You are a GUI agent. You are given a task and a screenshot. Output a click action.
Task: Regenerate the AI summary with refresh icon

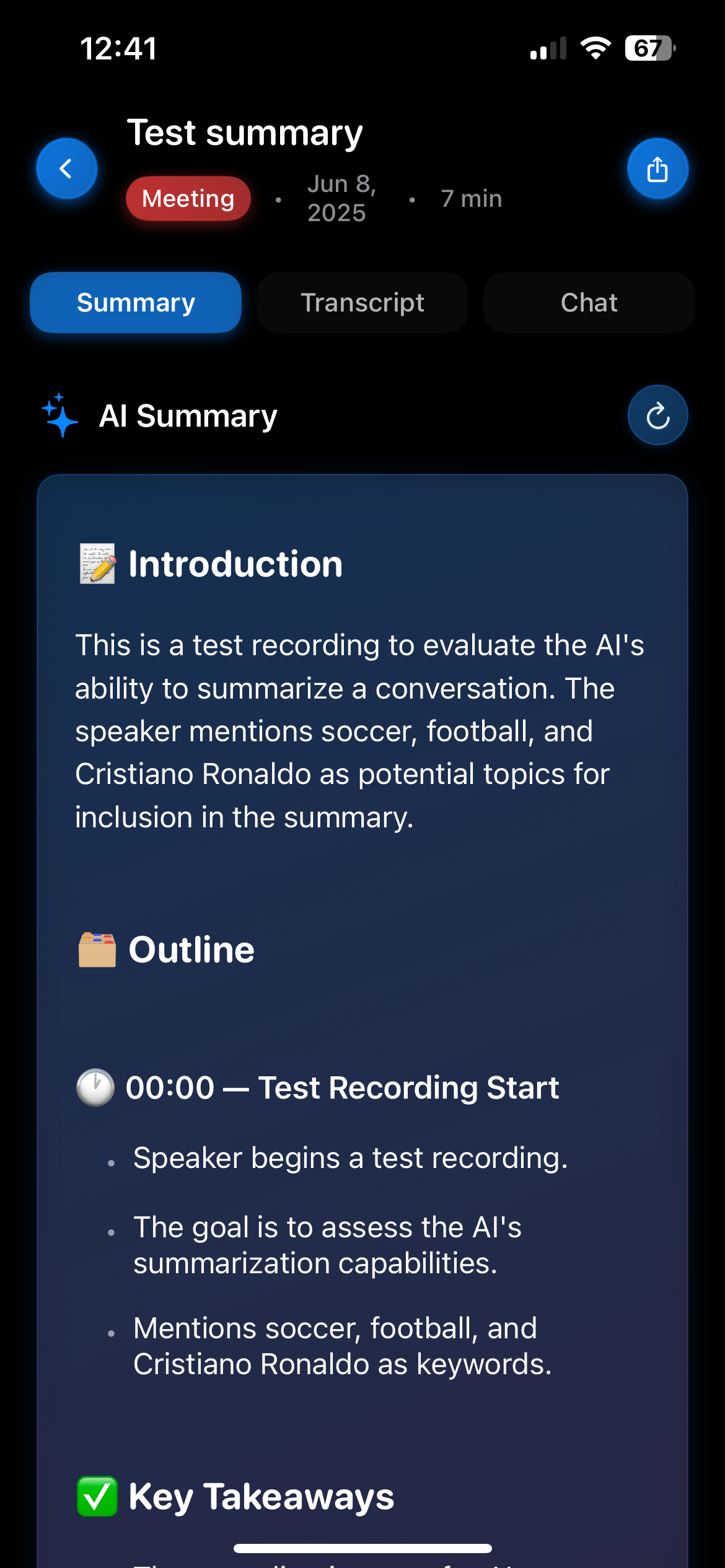click(x=657, y=416)
